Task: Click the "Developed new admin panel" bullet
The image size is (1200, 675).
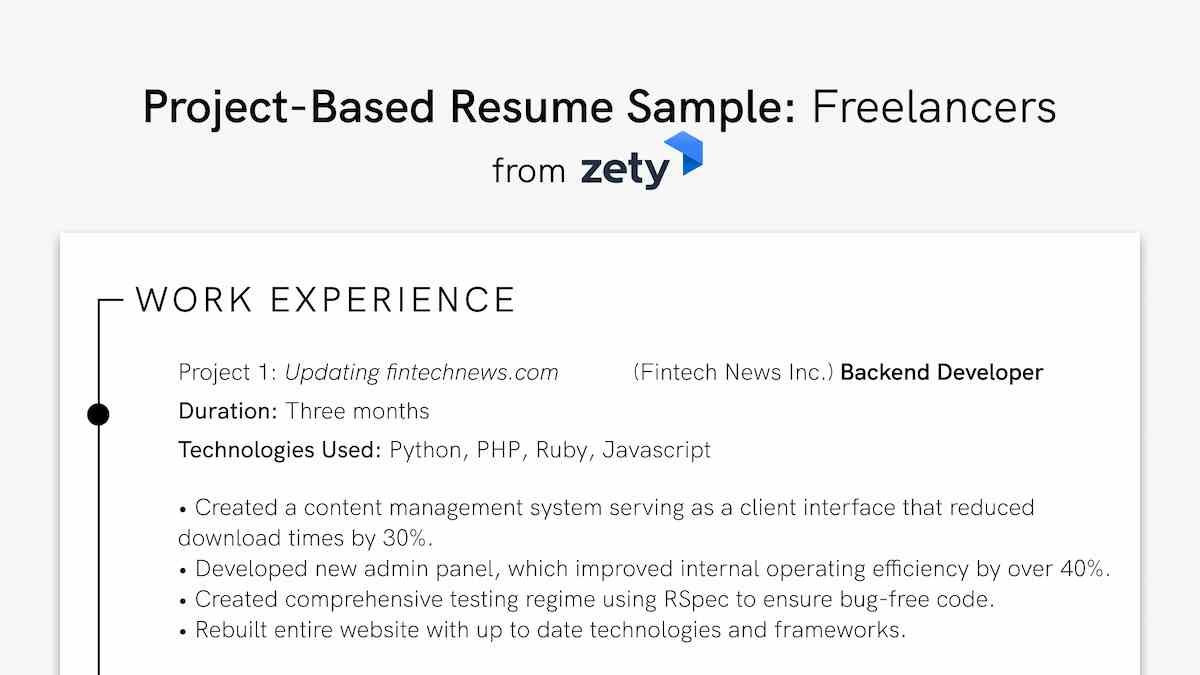Action: [x=645, y=569]
